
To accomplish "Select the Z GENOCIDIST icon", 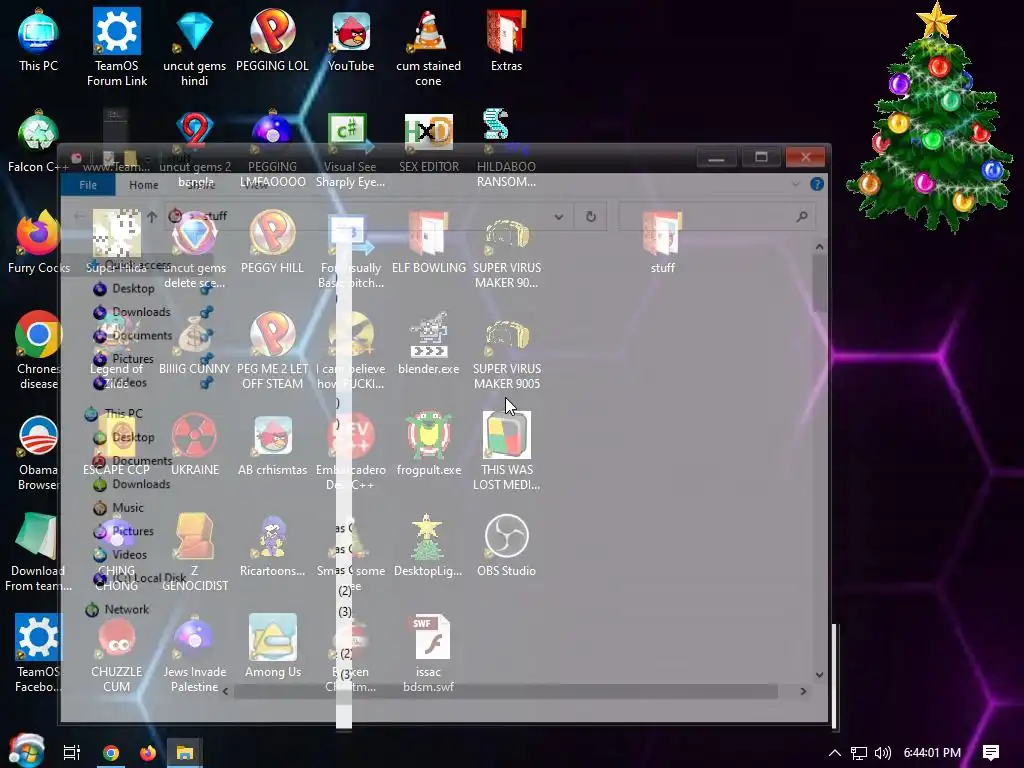I will 194,536.
